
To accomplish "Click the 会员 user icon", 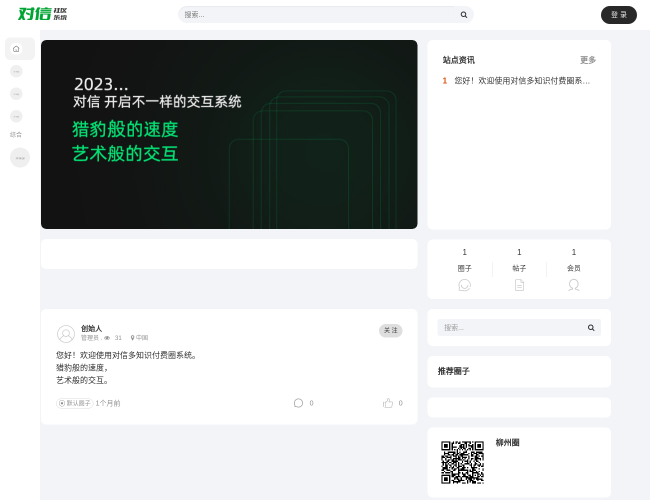I will (574, 285).
